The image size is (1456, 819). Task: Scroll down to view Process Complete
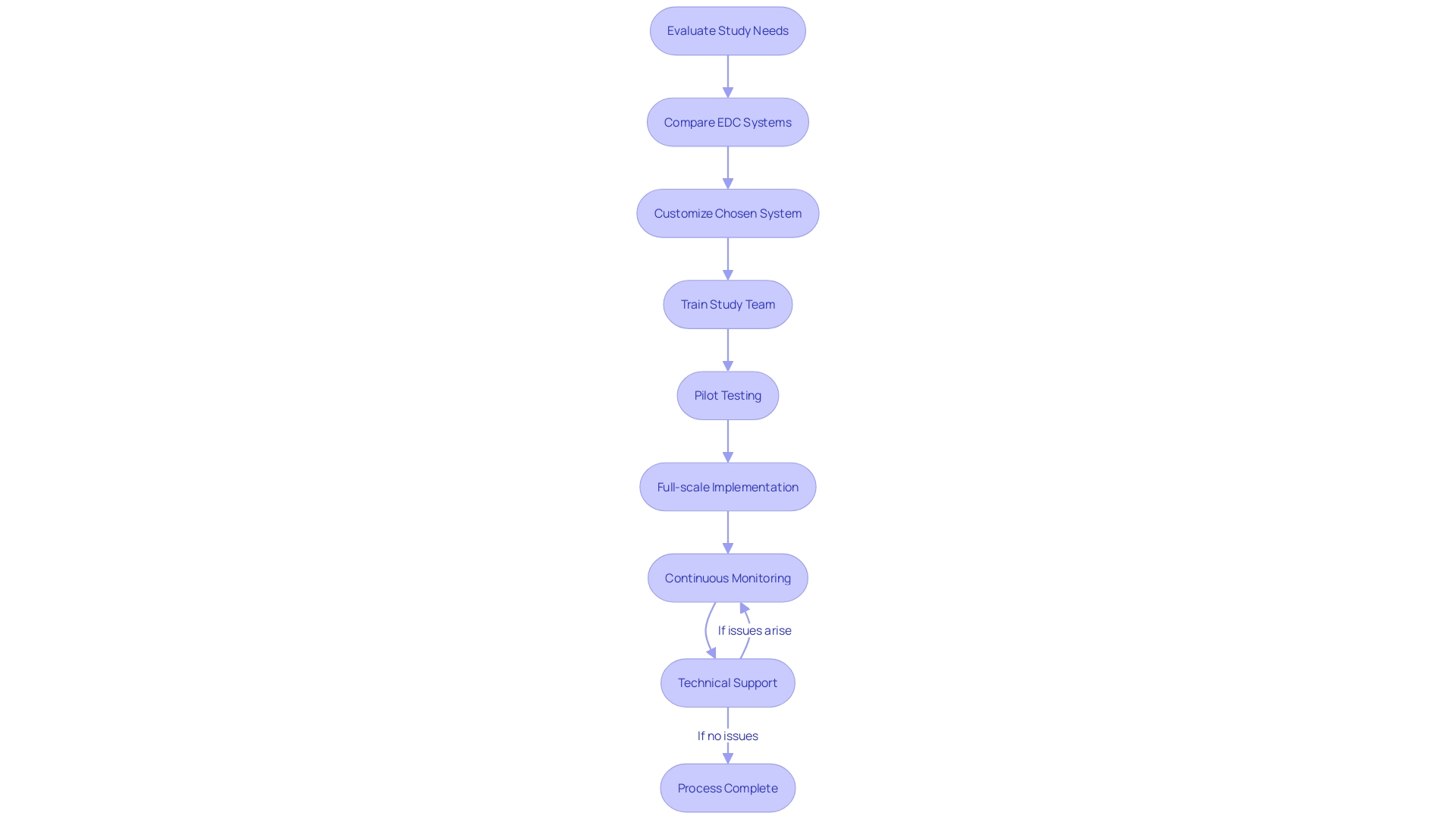727,788
